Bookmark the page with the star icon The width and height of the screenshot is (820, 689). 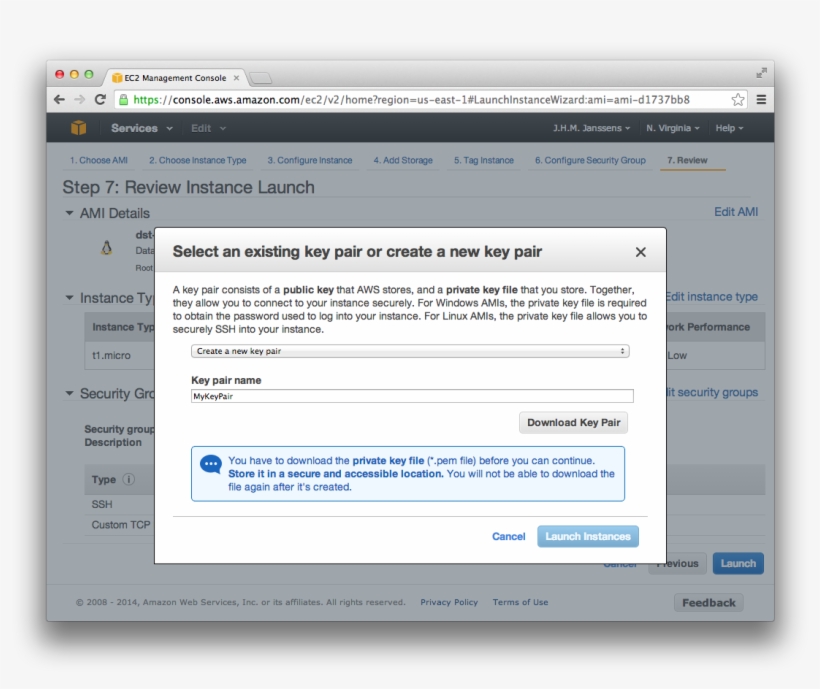pos(738,100)
